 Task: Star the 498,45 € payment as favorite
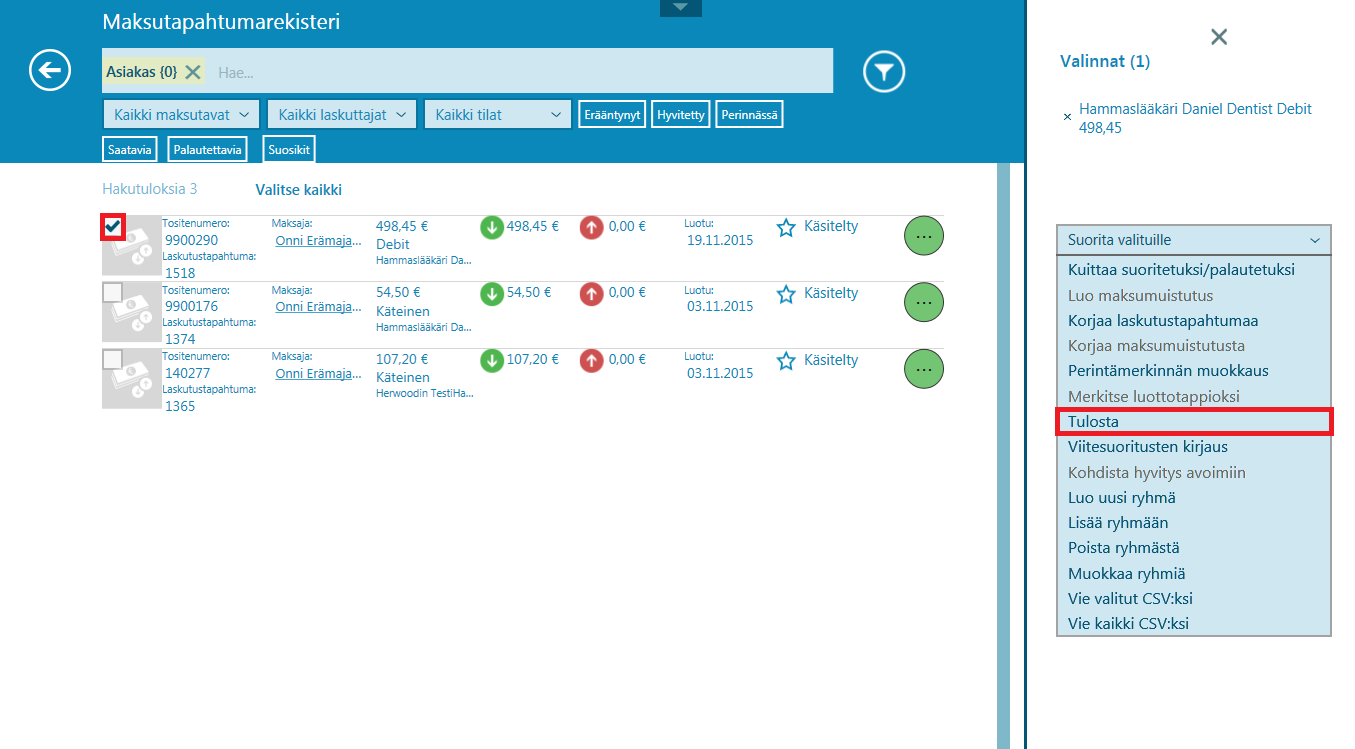(x=786, y=227)
